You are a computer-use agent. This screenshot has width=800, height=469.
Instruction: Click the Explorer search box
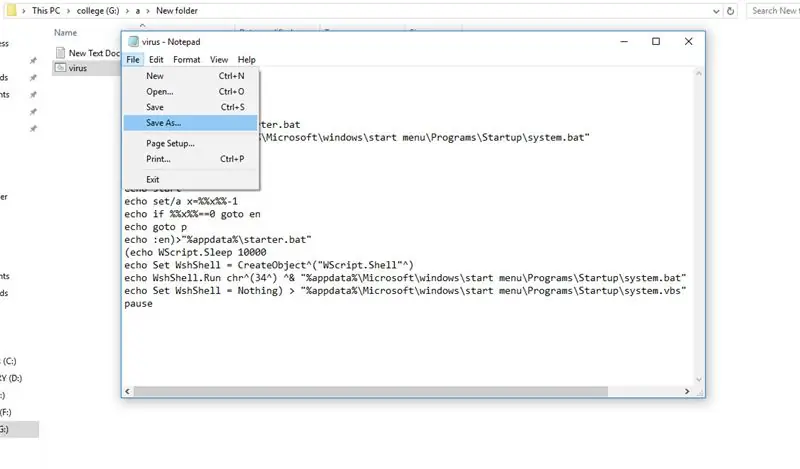(773, 11)
